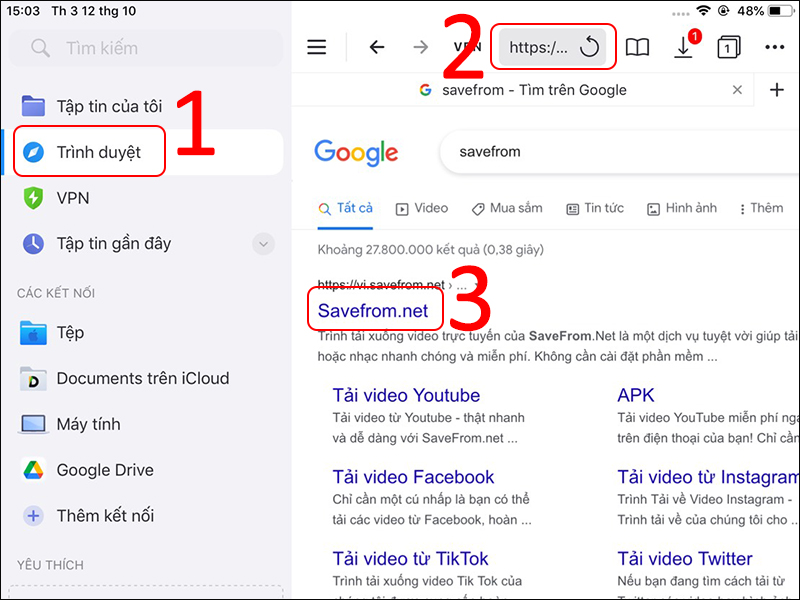
Task: Open the Thêm search filter menu
Action: point(761,208)
